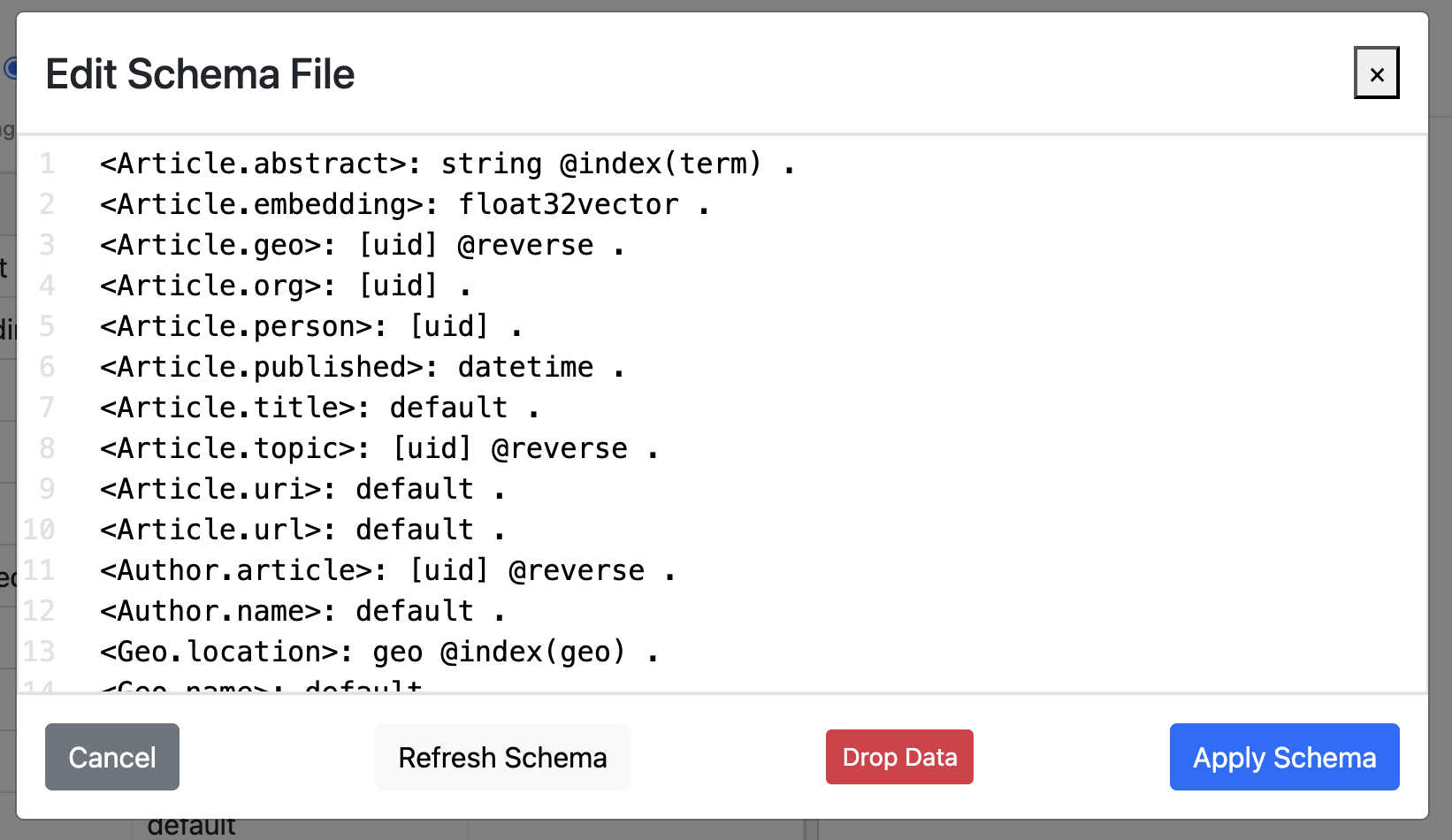Place cursor on the Author.name line
Viewport: 1452px width, 840px height.
click(x=301, y=610)
